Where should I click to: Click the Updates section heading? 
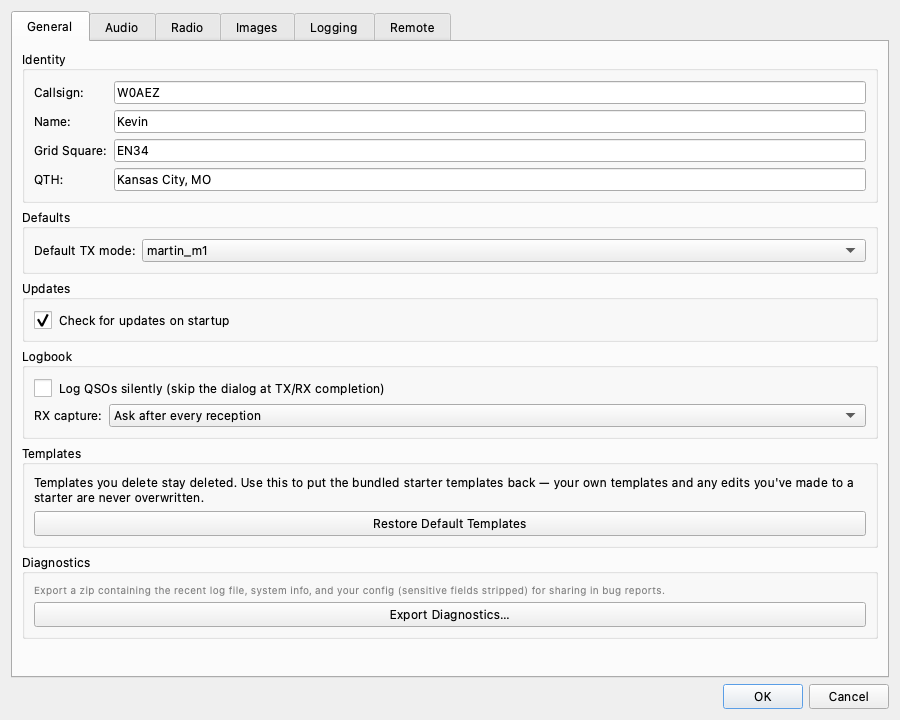click(46, 289)
